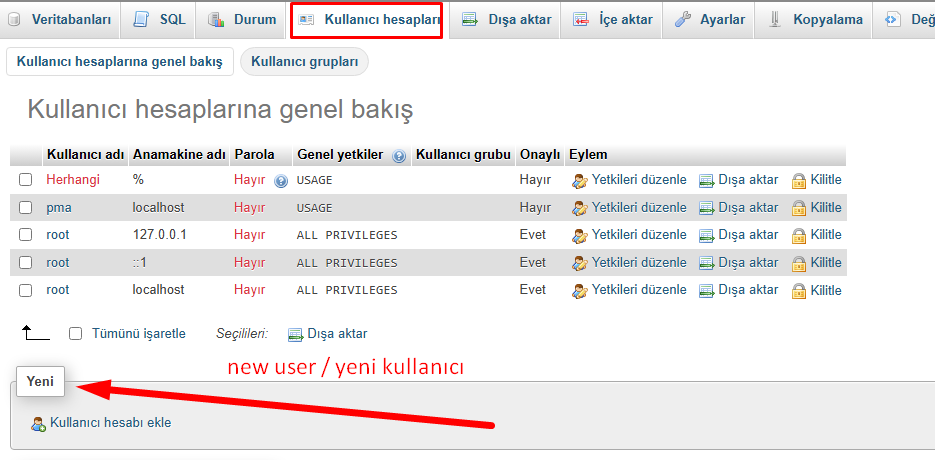Viewport: 935px width, 460px height.
Task: Select the Kullanıcı hesapları tab
Action: pyautogui.click(x=367, y=20)
